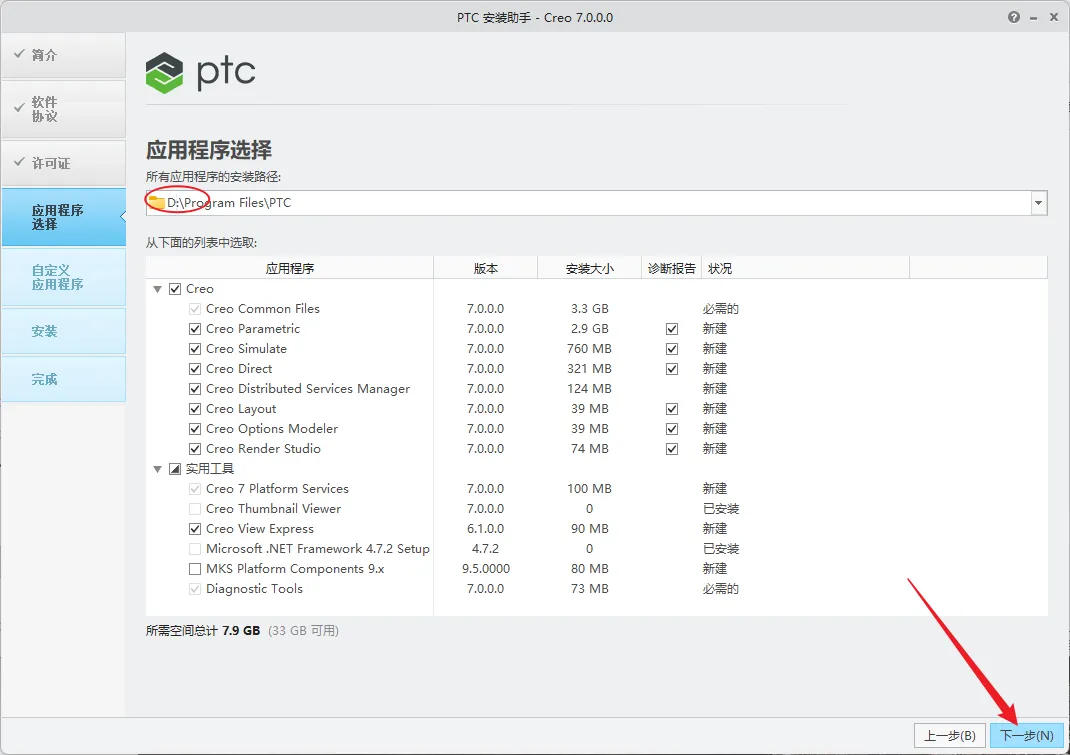This screenshot has width=1070, height=755.
Task: Open the 完成 step
Action: [63, 379]
